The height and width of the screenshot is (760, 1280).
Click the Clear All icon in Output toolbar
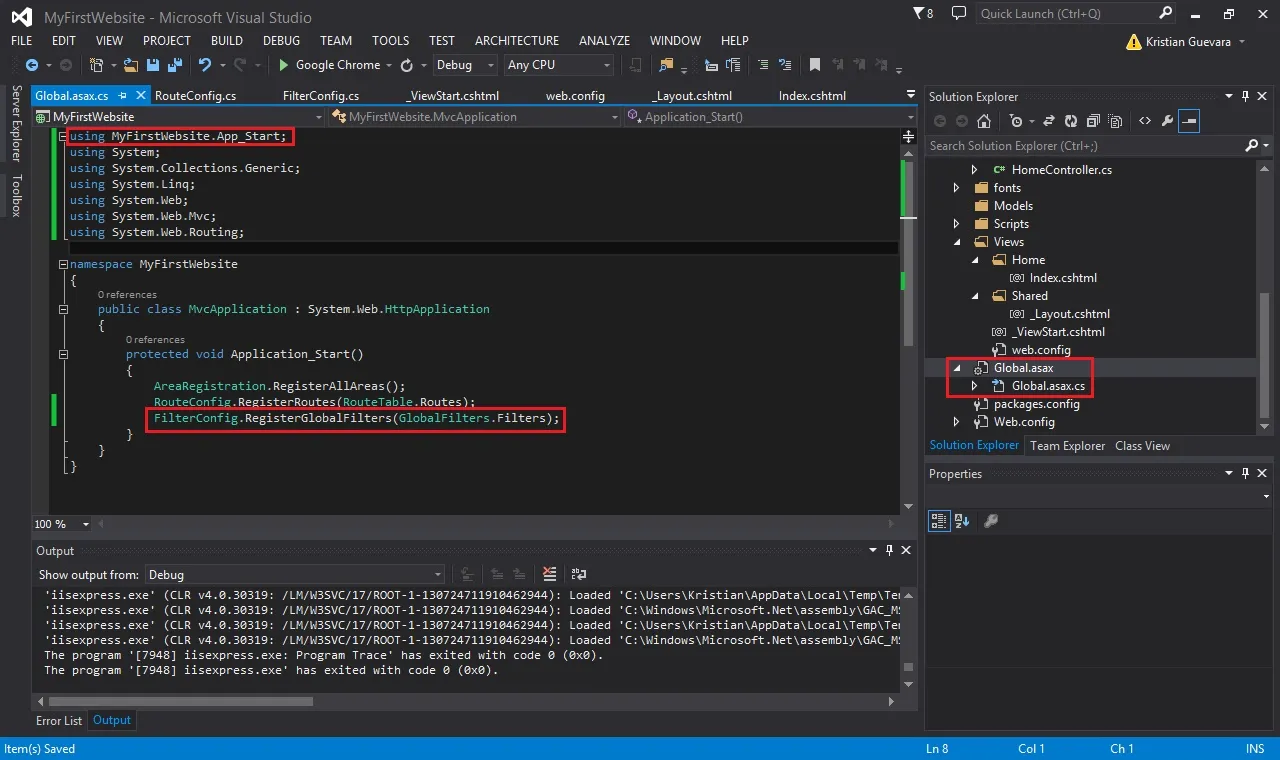[x=549, y=574]
